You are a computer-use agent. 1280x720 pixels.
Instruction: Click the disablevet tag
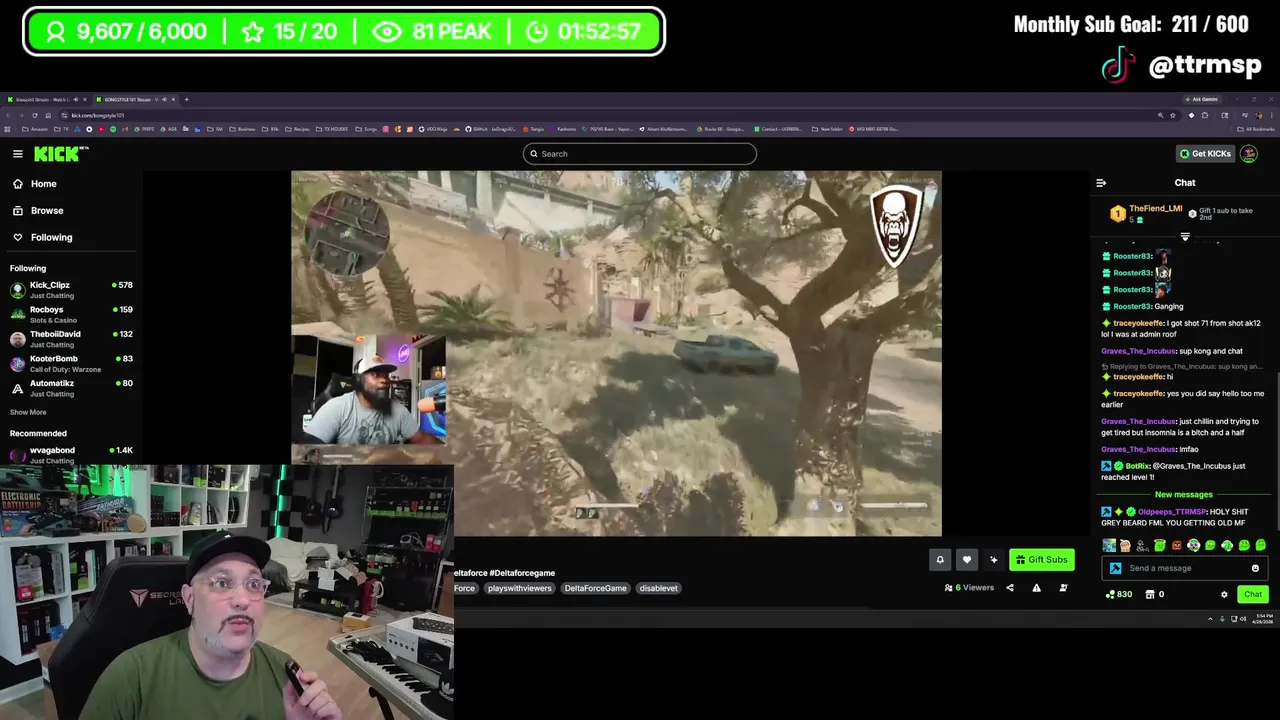pyautogui.click(x=658, y=588)
